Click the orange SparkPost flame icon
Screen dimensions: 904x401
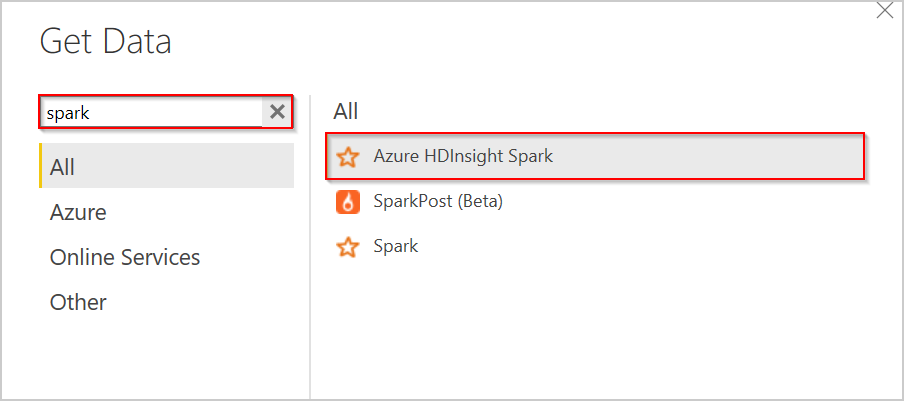coord(347,202)
